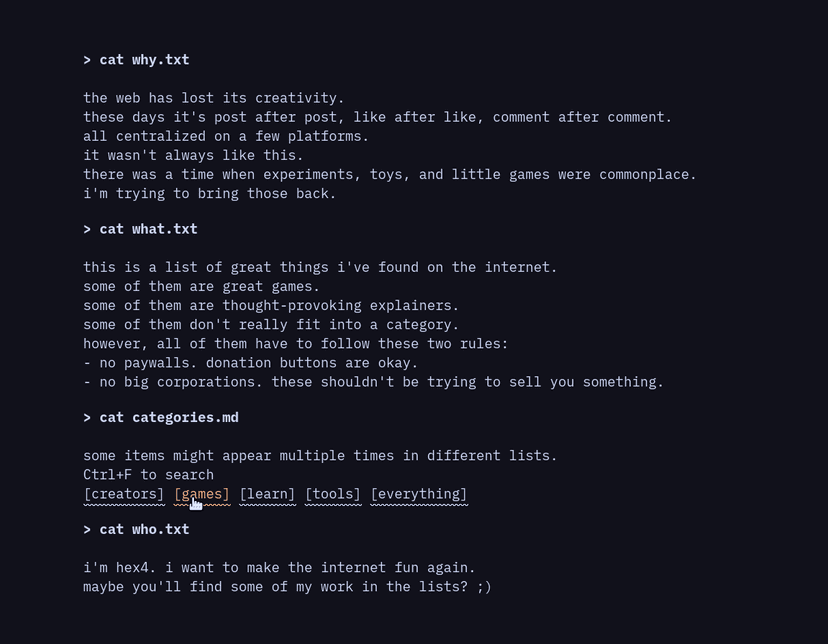Go to the [tools] category link
Viewport: 828px width, 644px height.
pos(333,494)
